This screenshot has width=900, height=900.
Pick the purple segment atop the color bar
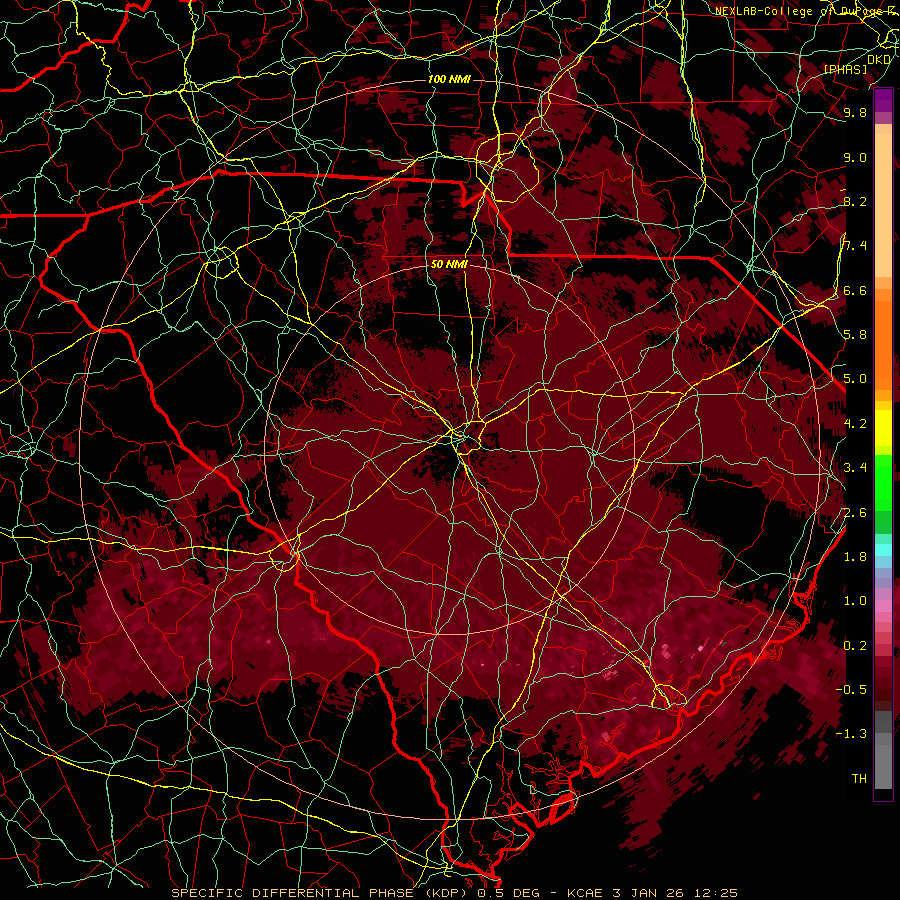pos(883,101)
